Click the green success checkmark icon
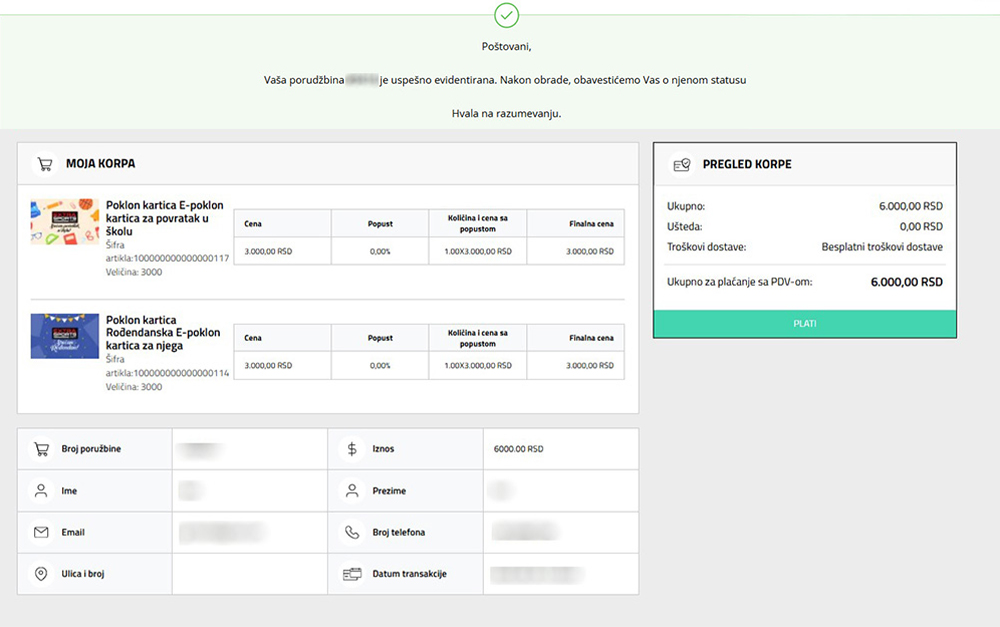The image size is (1000, 627). (506, 15)
